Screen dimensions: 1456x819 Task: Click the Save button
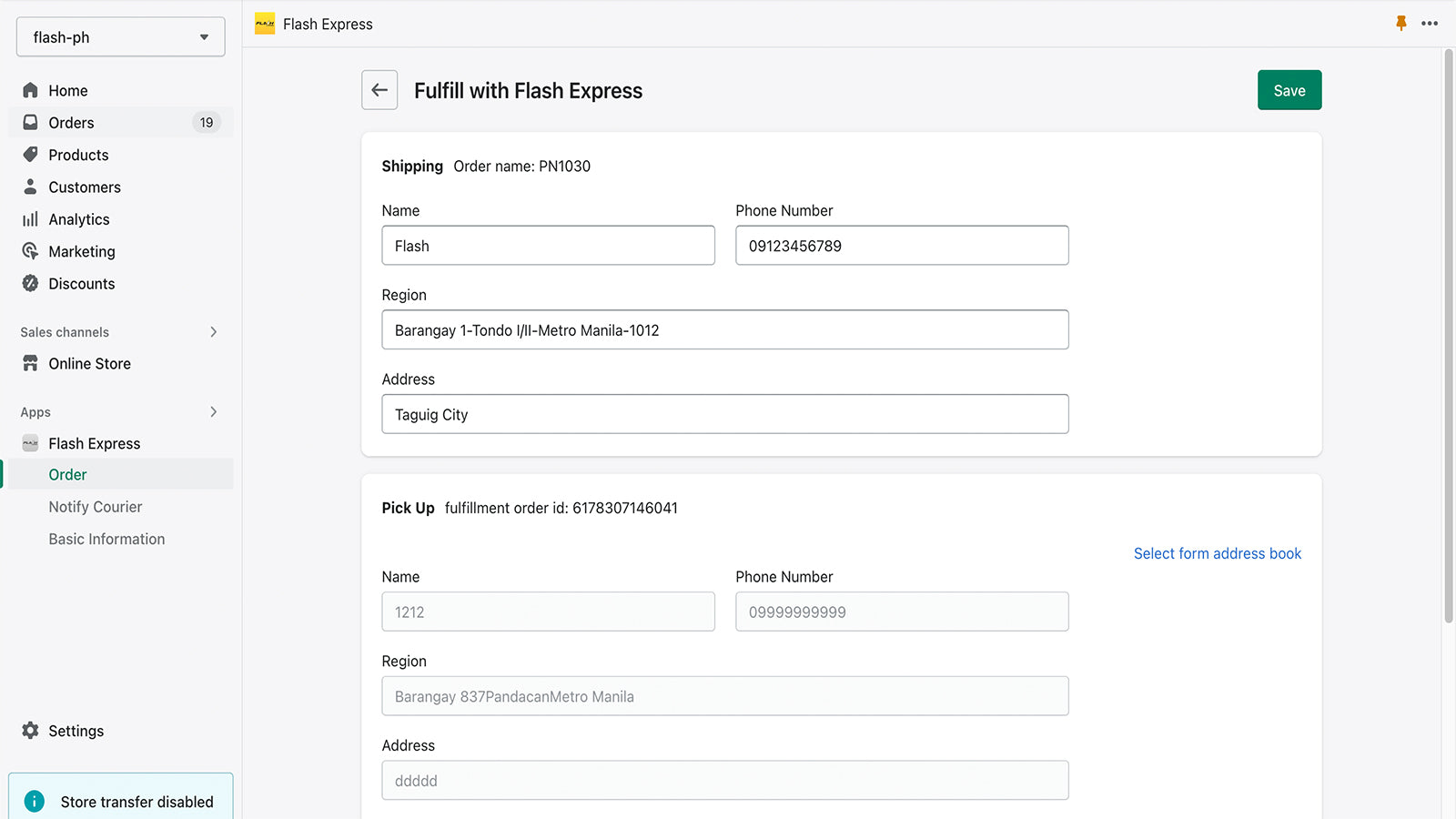click(1289, 90)
